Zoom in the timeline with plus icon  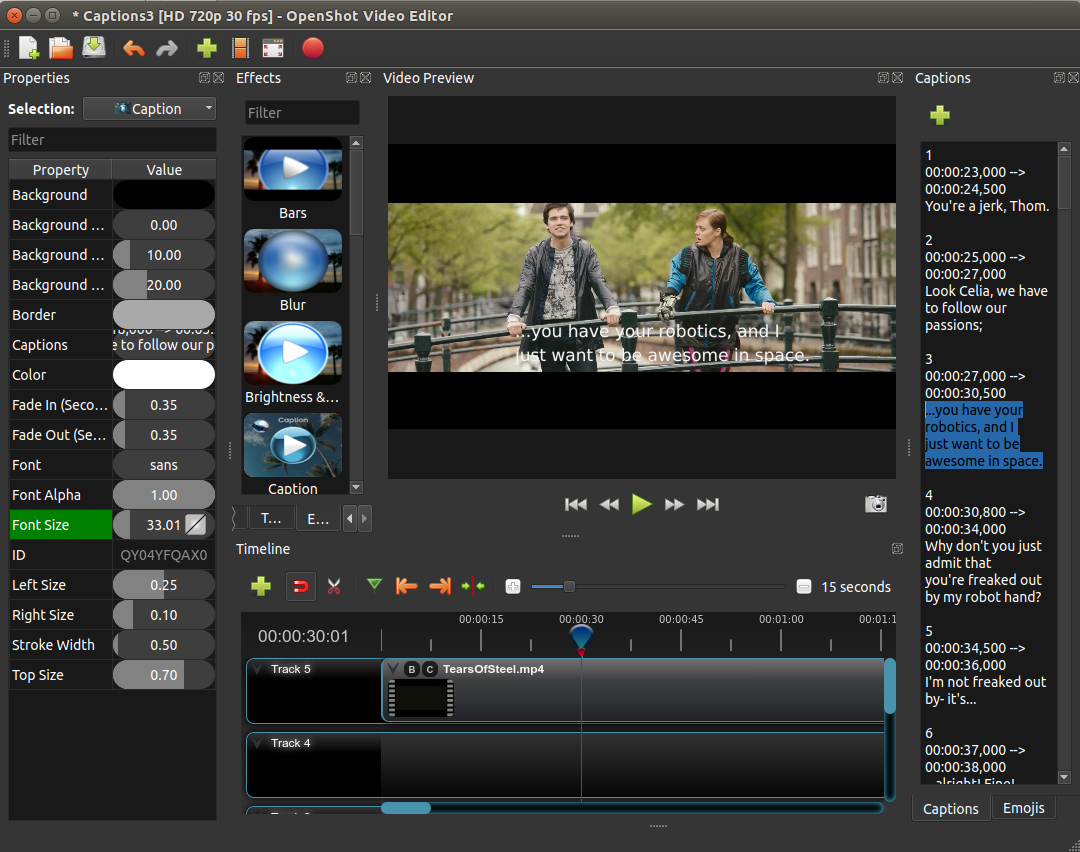(512, 587)
